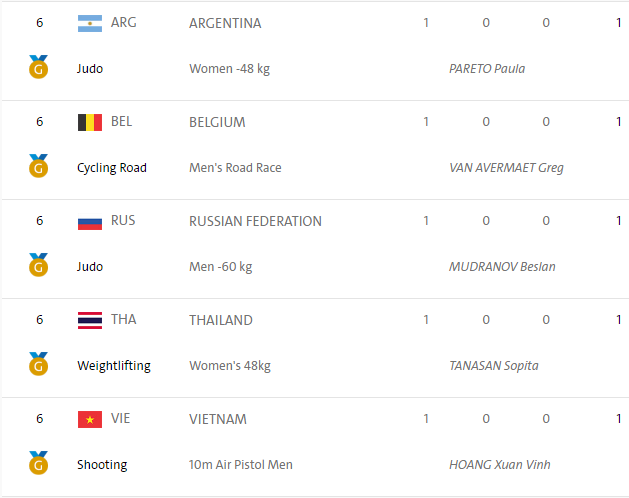Open the ARGENTINA country link
This screenshot has height=498, width=629.
coord(225,23)
